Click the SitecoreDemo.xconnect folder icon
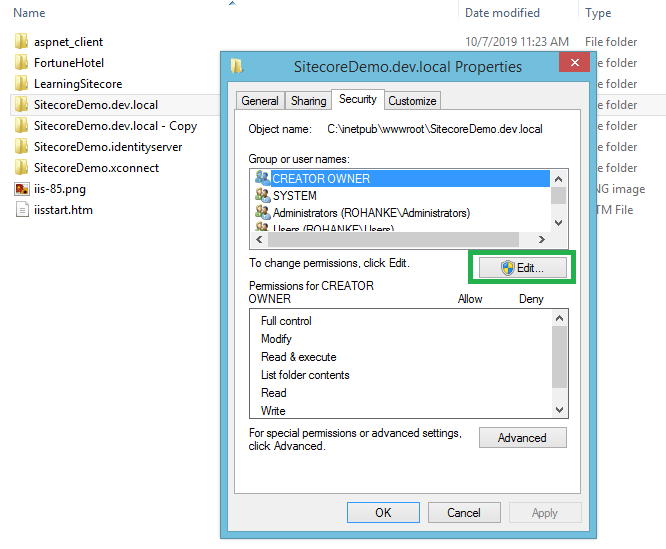The width and height of the screenshot is (666, 549). 22,168
